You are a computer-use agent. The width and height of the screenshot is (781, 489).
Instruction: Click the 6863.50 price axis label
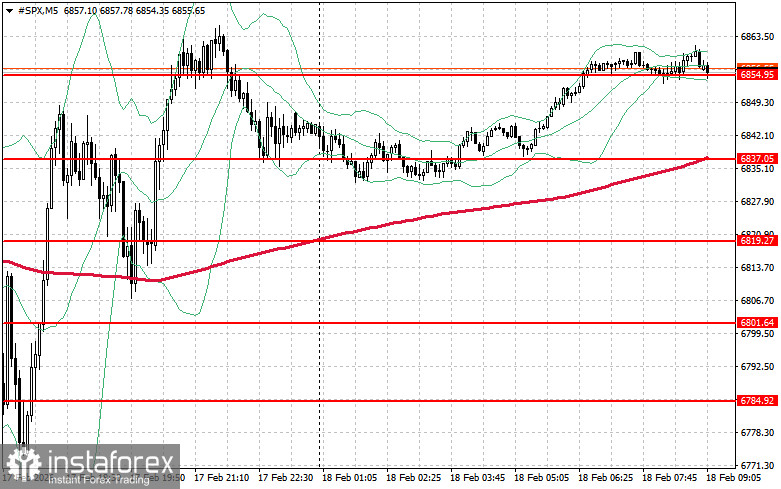point(758,37)
